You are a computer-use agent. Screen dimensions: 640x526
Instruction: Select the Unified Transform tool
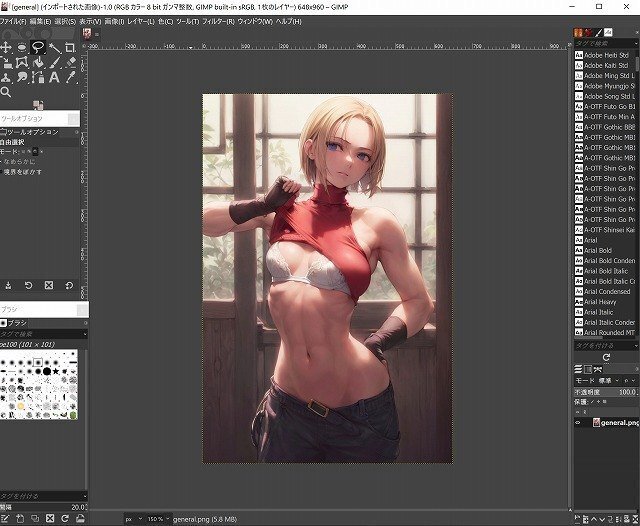[x=6, y=62]
